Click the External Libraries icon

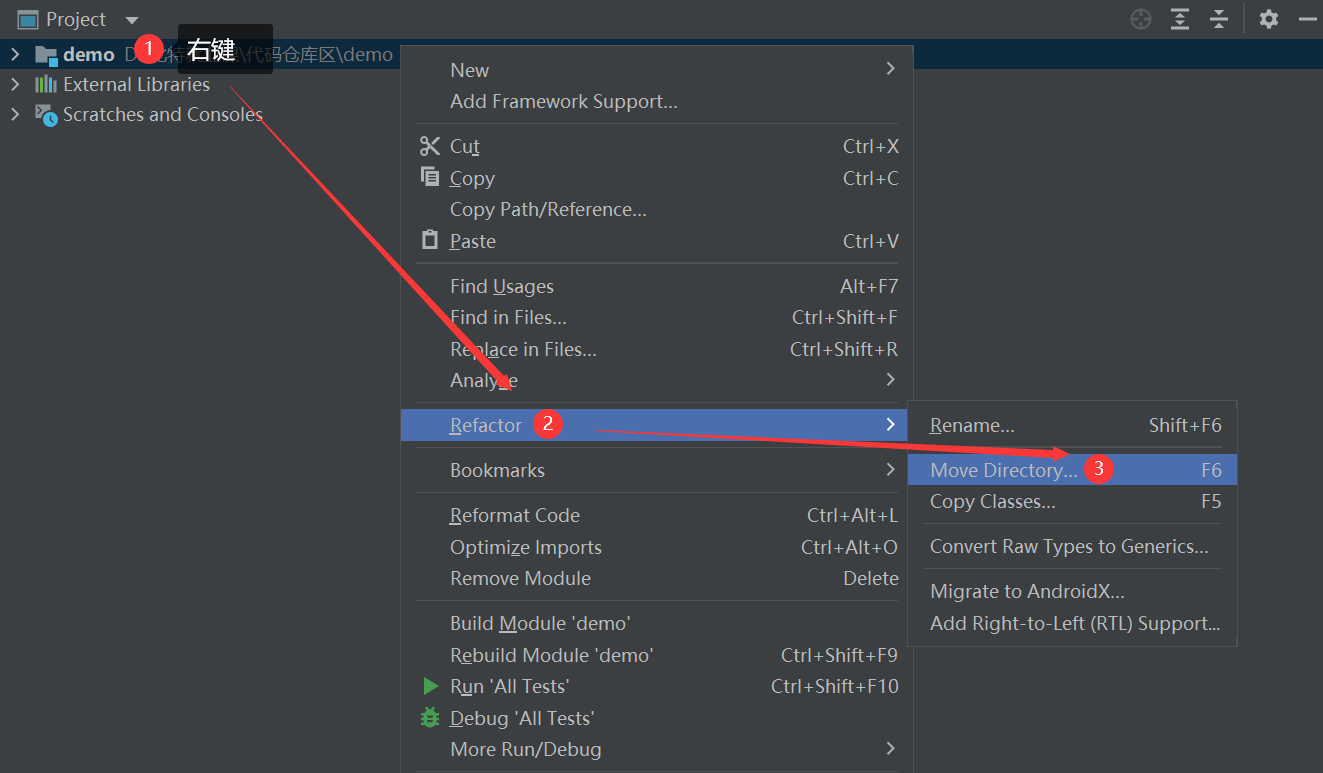point(46,84)
